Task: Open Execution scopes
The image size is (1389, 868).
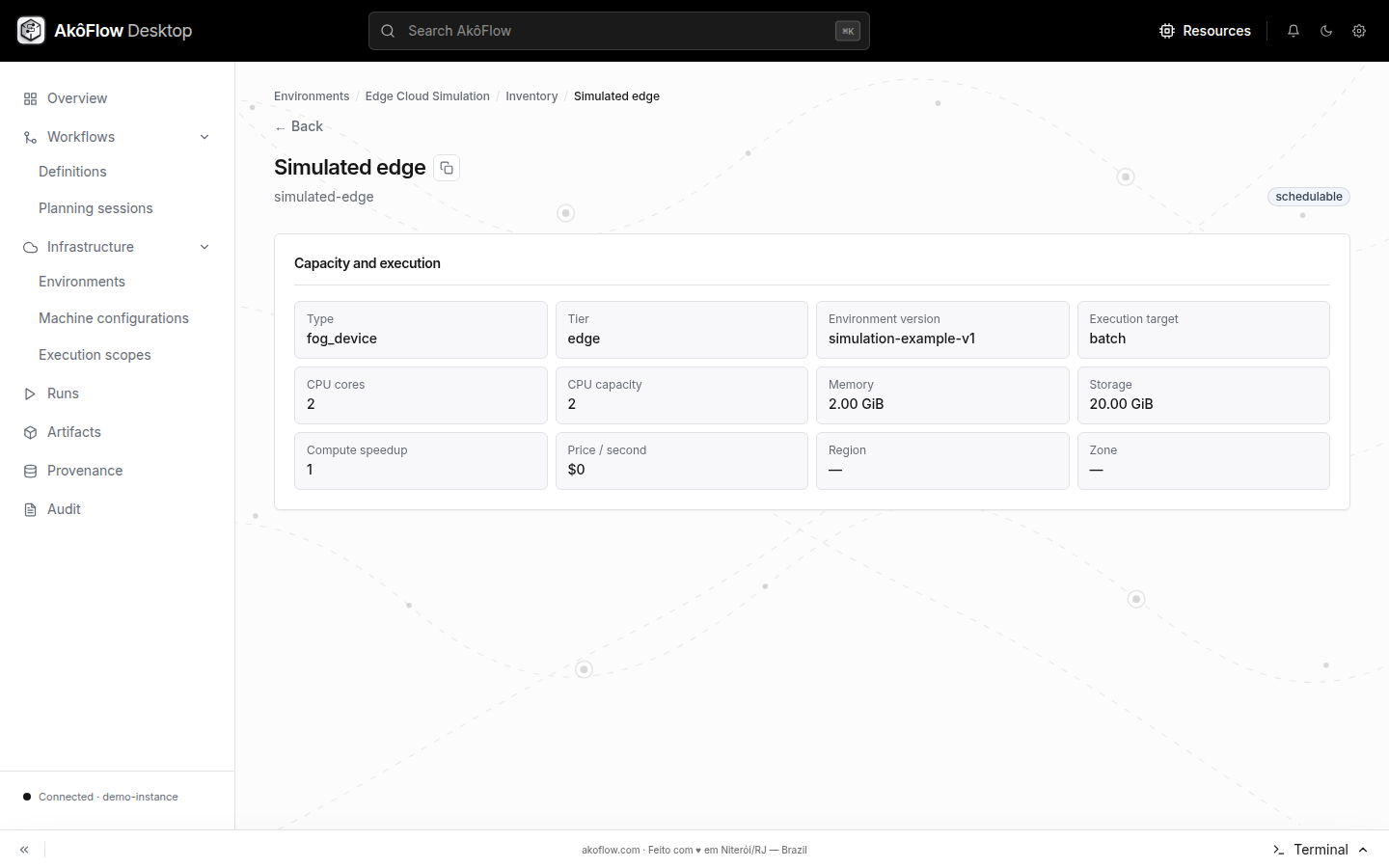Action: pos(95,355)
